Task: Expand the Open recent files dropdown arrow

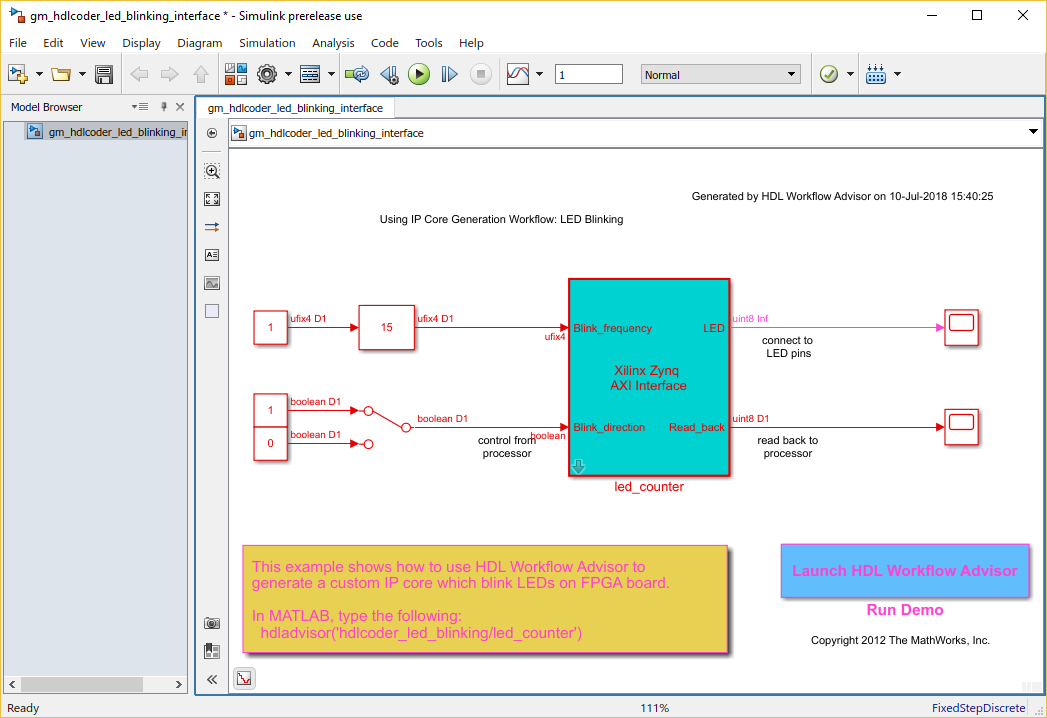Action: 82,74
